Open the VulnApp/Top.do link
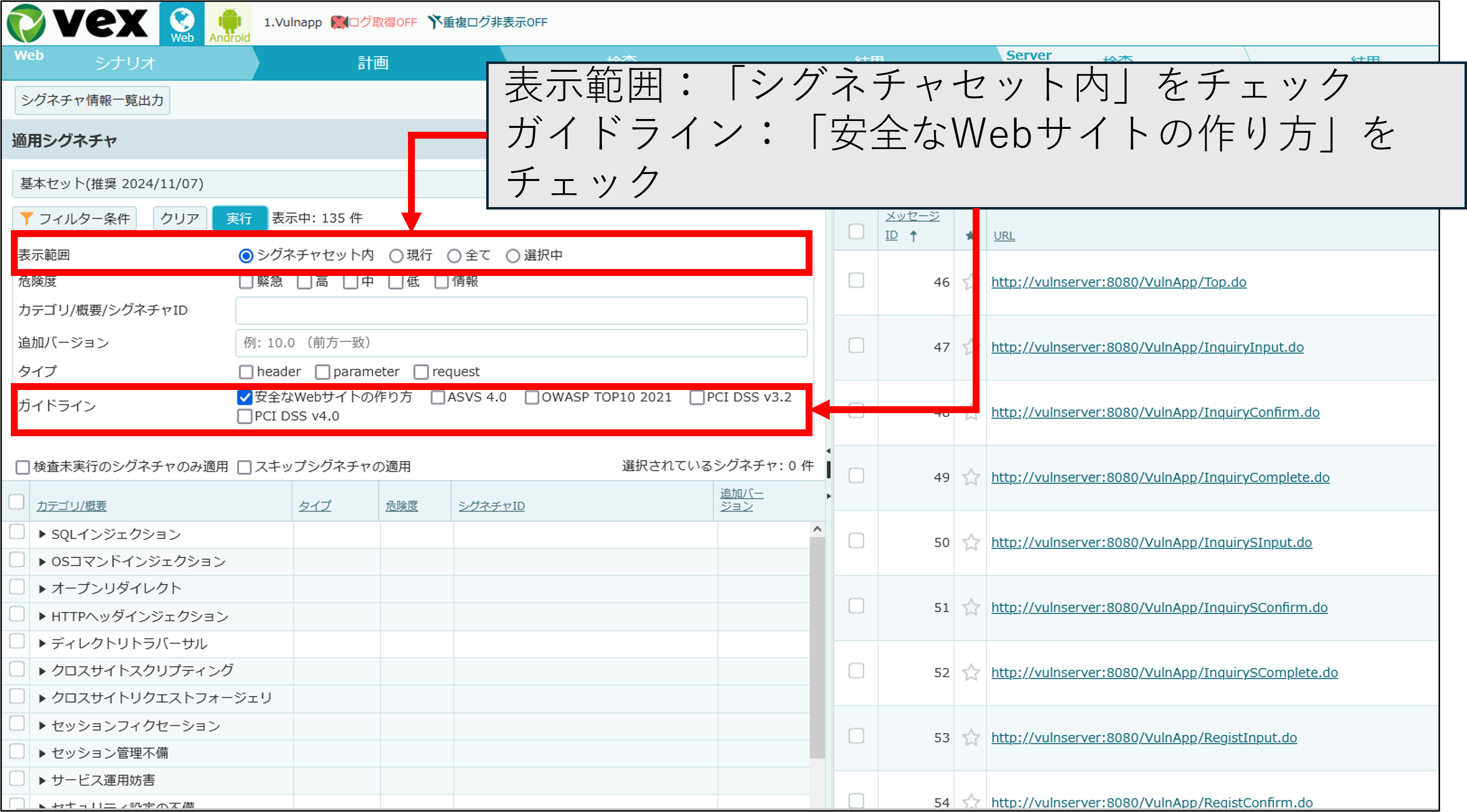The height and width of the screenshot is (812, 1467). click(1118, 282)
